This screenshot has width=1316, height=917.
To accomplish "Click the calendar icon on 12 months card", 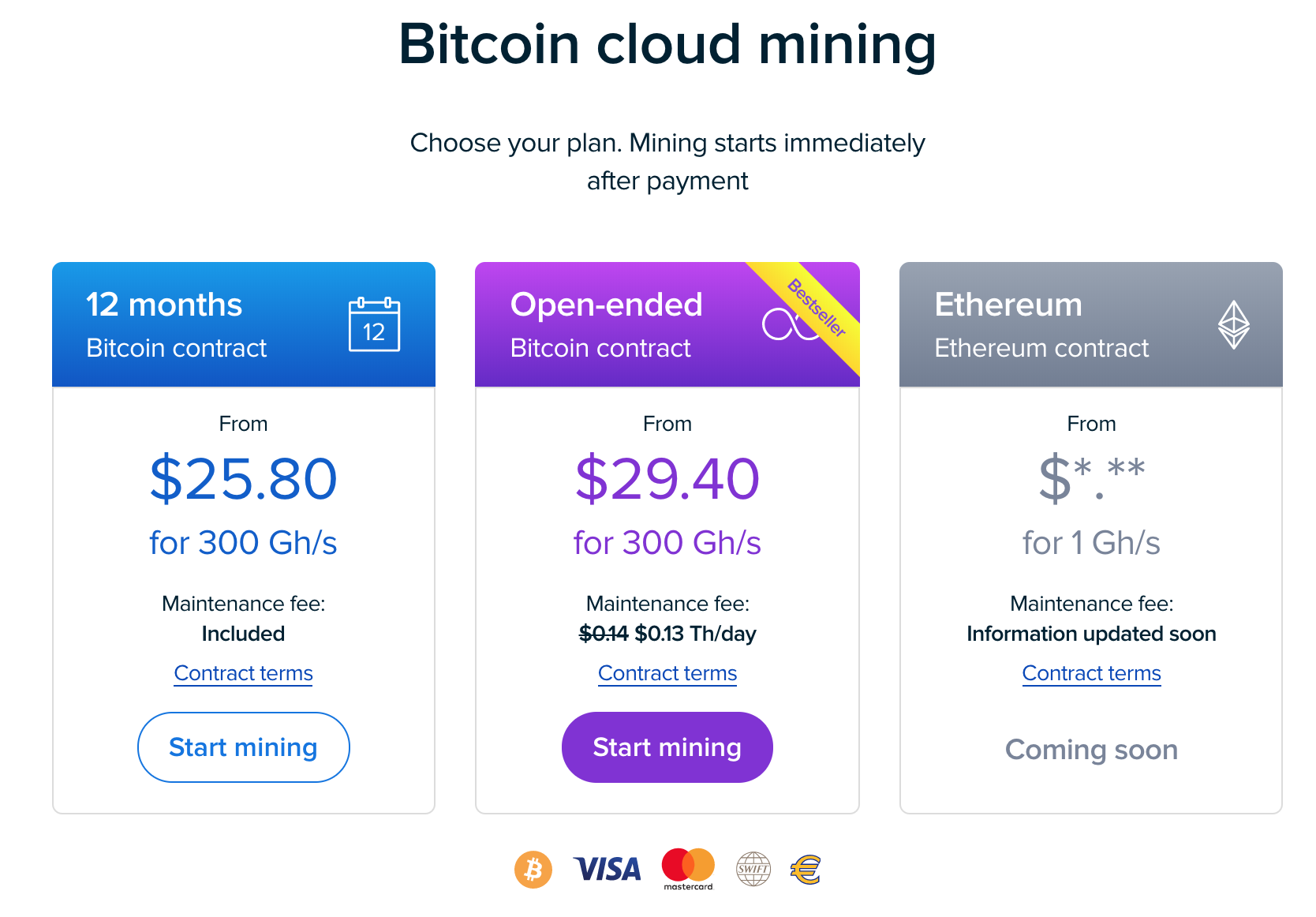I will pyautogui.click(x=374, y=324).
